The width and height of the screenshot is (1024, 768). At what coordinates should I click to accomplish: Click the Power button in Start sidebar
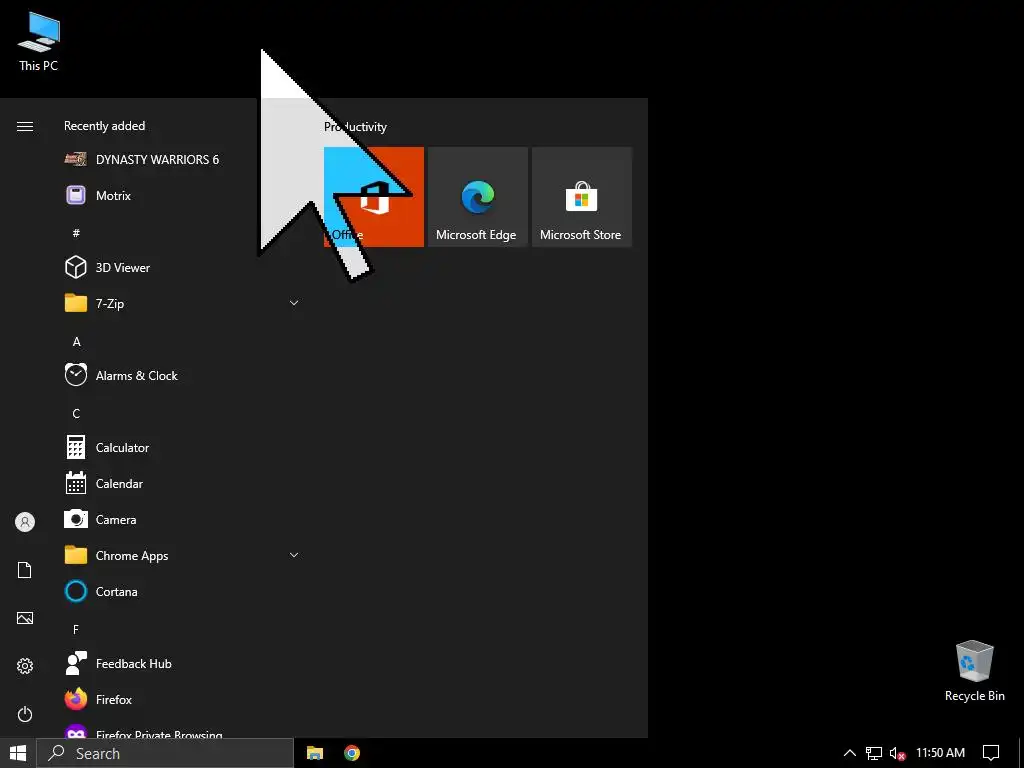tap(25, 714)
